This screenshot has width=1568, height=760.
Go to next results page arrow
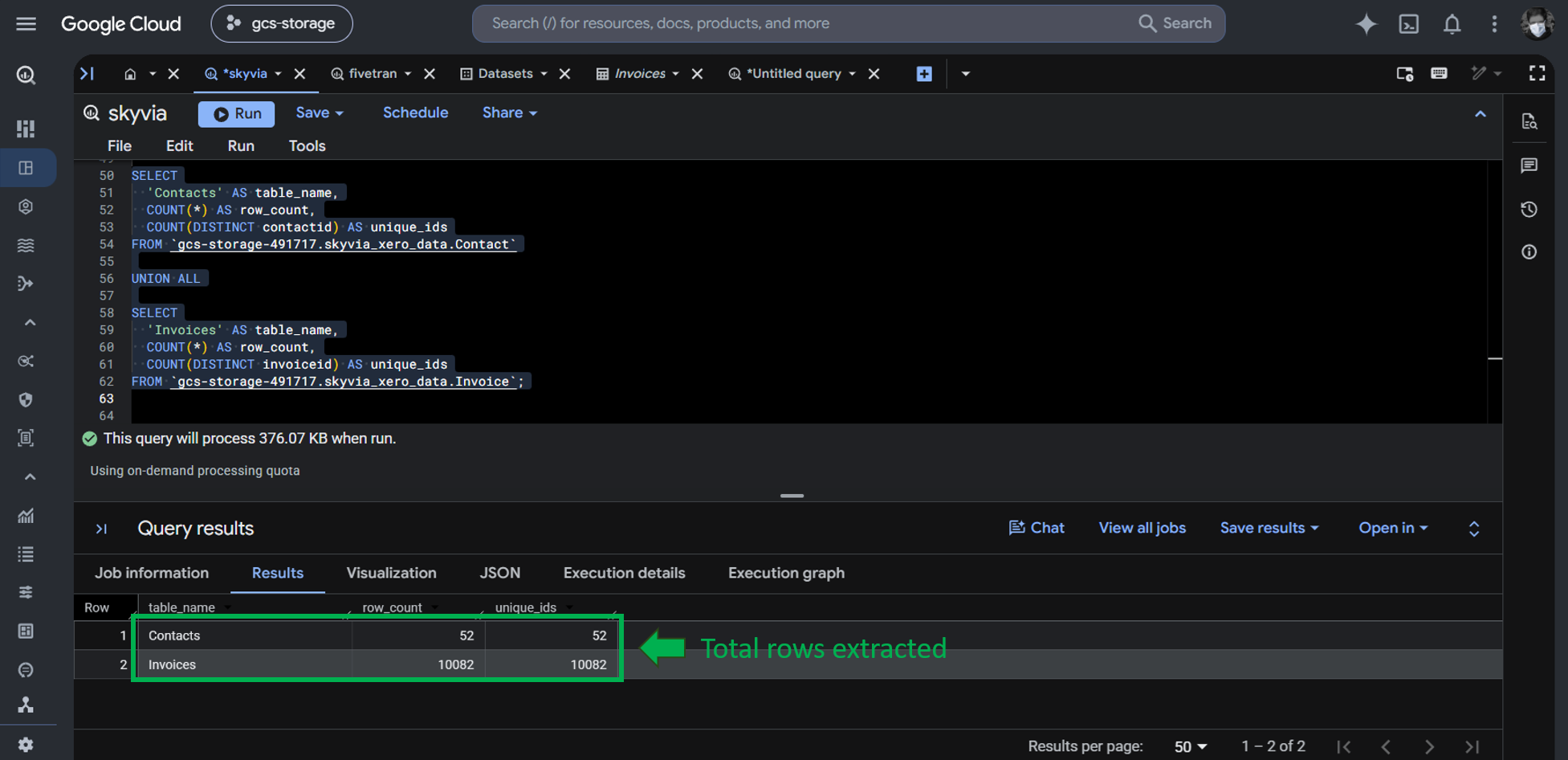pos(1429,746)
